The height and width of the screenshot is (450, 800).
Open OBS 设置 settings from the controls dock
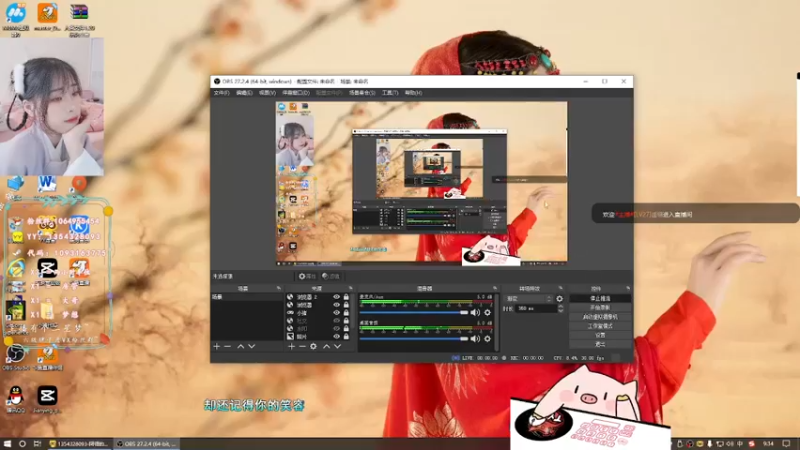click(600, 335)
